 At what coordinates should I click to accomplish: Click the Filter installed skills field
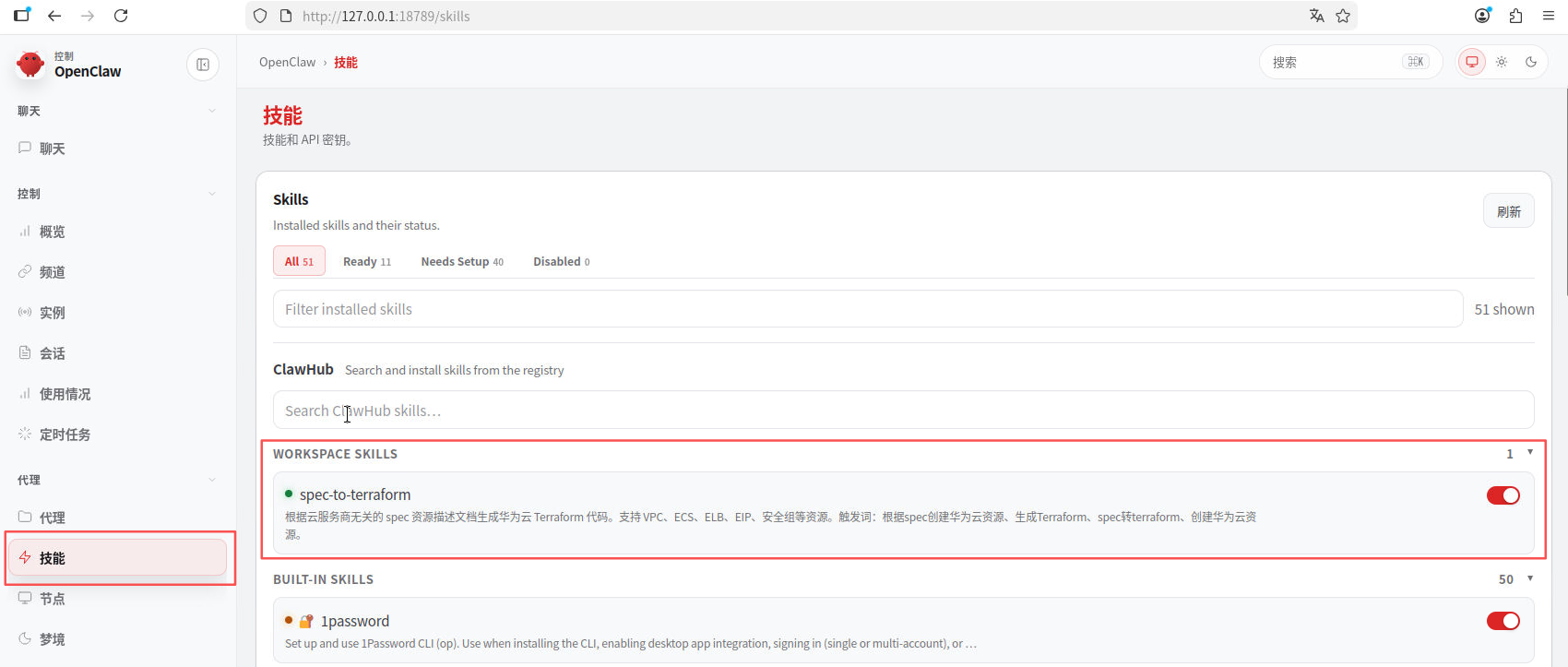[868, 309]
